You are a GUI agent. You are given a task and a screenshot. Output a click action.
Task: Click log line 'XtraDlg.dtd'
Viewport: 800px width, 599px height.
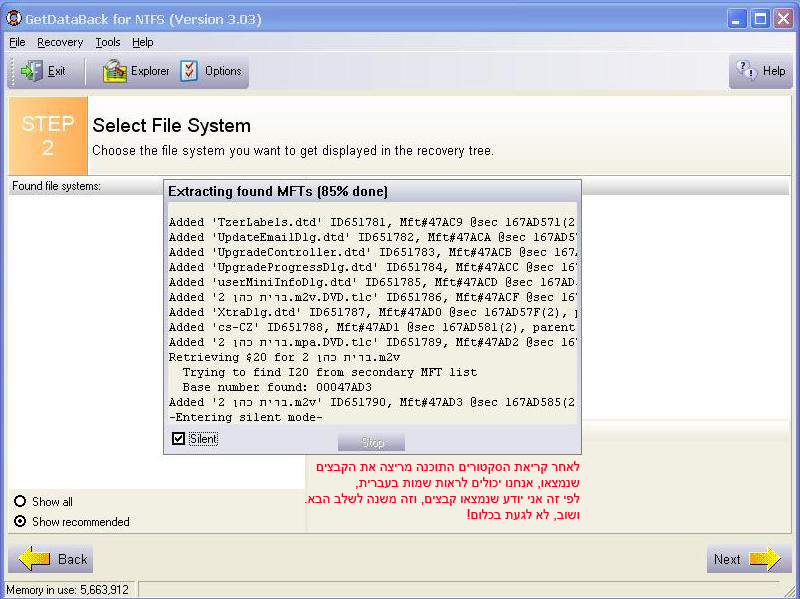click(372, 312)
